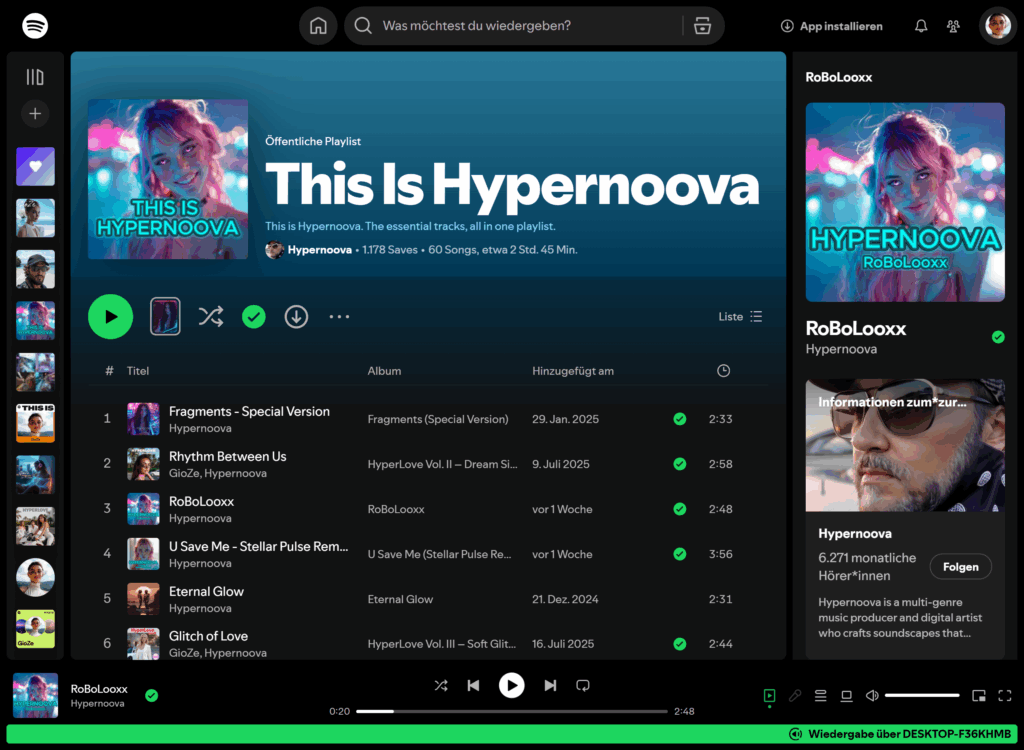Toggle saved checkmark for Glitch of Love

point(680,644)
